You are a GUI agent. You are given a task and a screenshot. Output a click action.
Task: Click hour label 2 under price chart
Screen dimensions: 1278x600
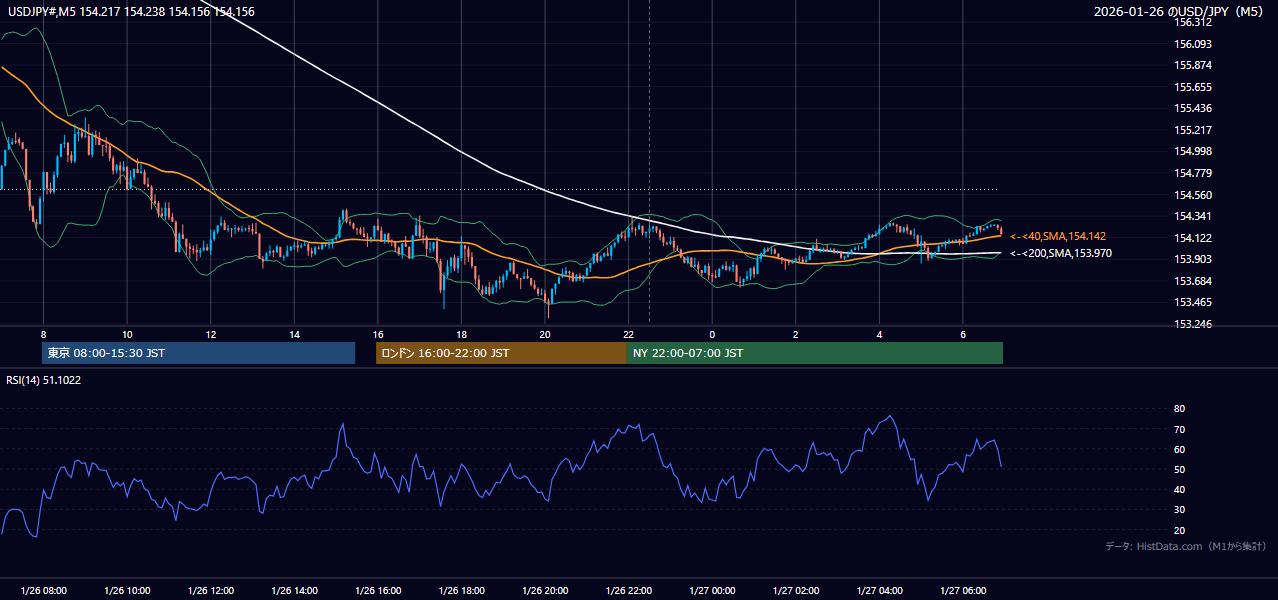[795, 334]
